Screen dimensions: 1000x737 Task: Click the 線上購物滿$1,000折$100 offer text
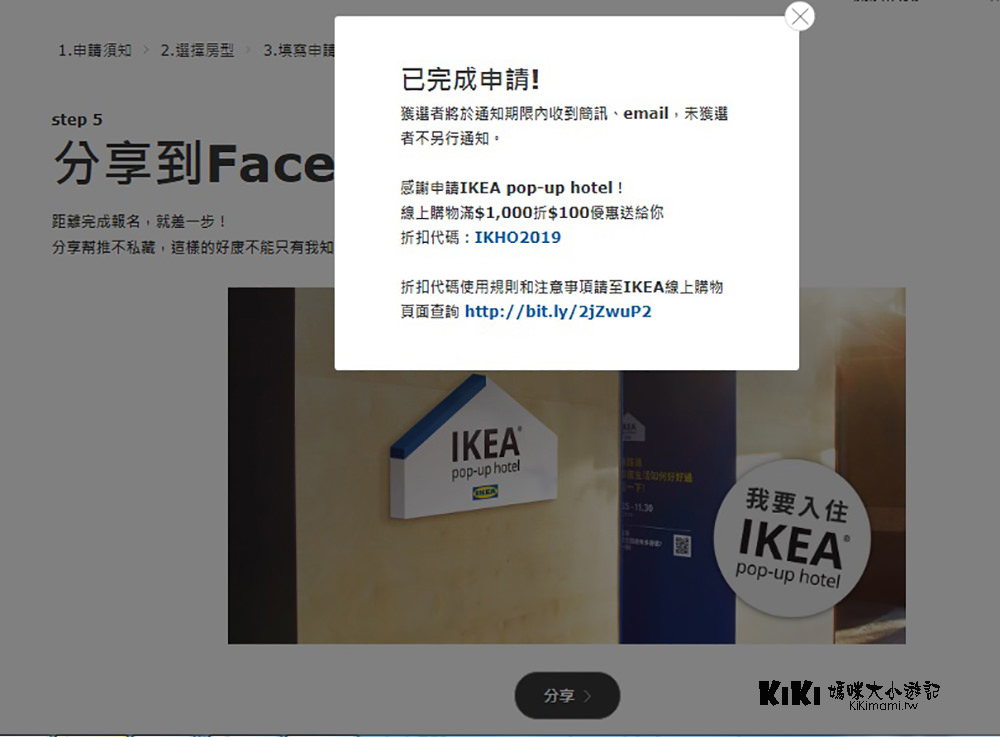[532, 212]
